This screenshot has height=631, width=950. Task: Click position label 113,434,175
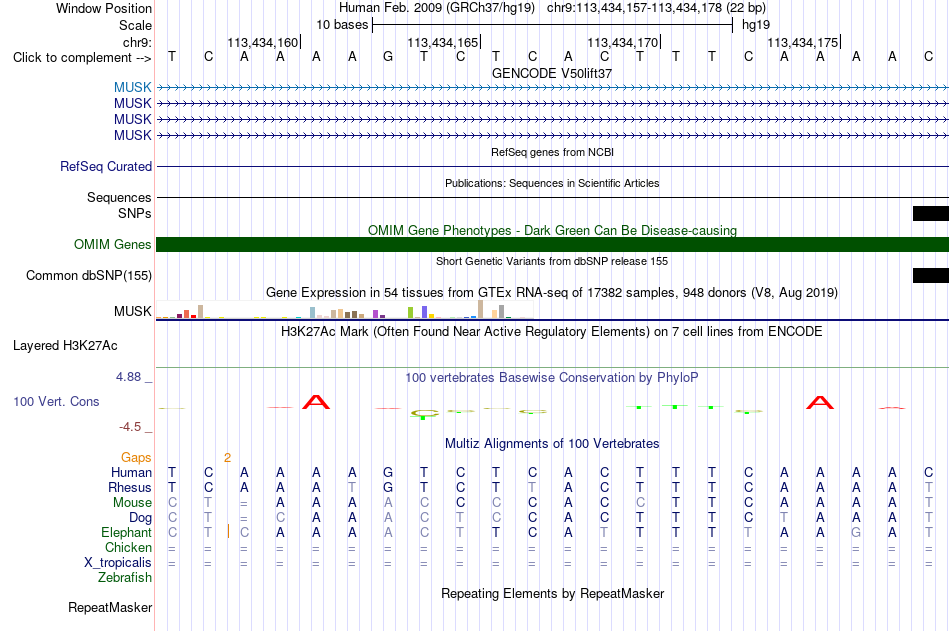coord(803,42)
